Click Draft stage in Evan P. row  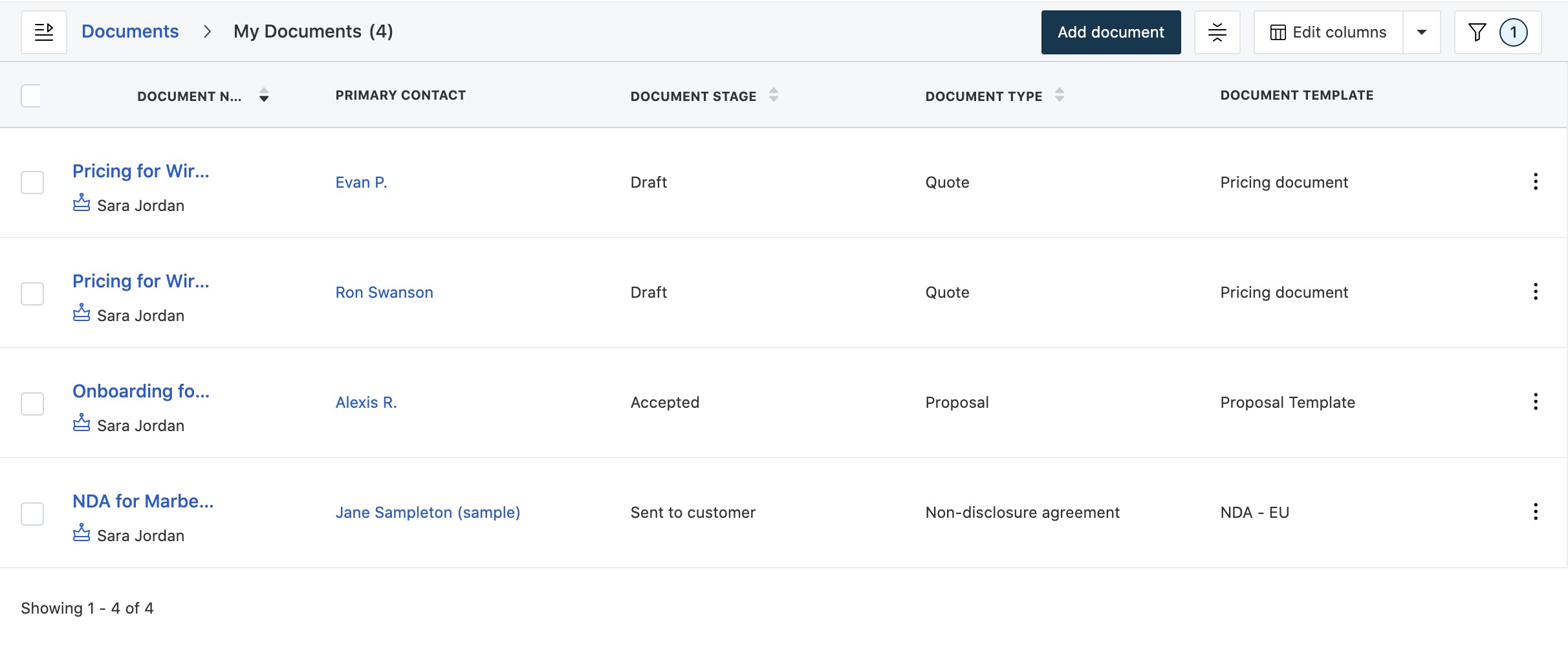coord(649,183)
